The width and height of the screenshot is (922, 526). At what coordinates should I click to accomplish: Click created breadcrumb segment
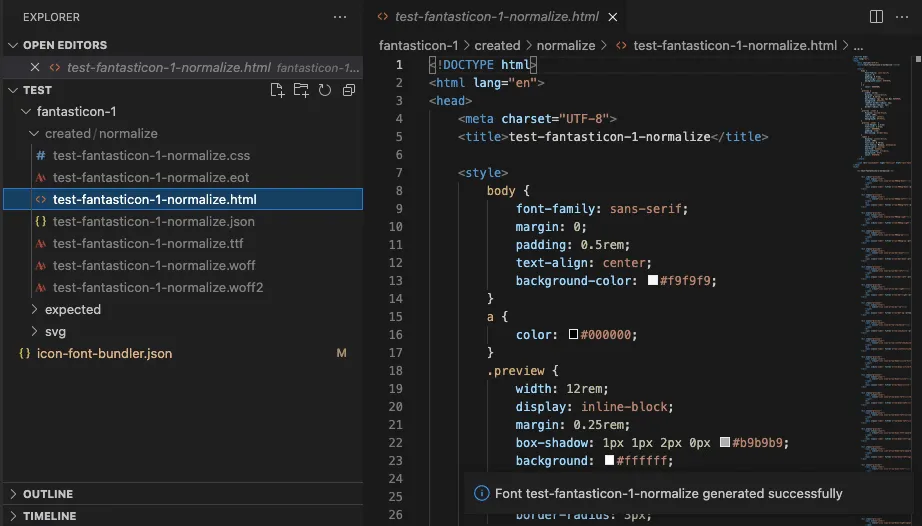pos(497,45)
